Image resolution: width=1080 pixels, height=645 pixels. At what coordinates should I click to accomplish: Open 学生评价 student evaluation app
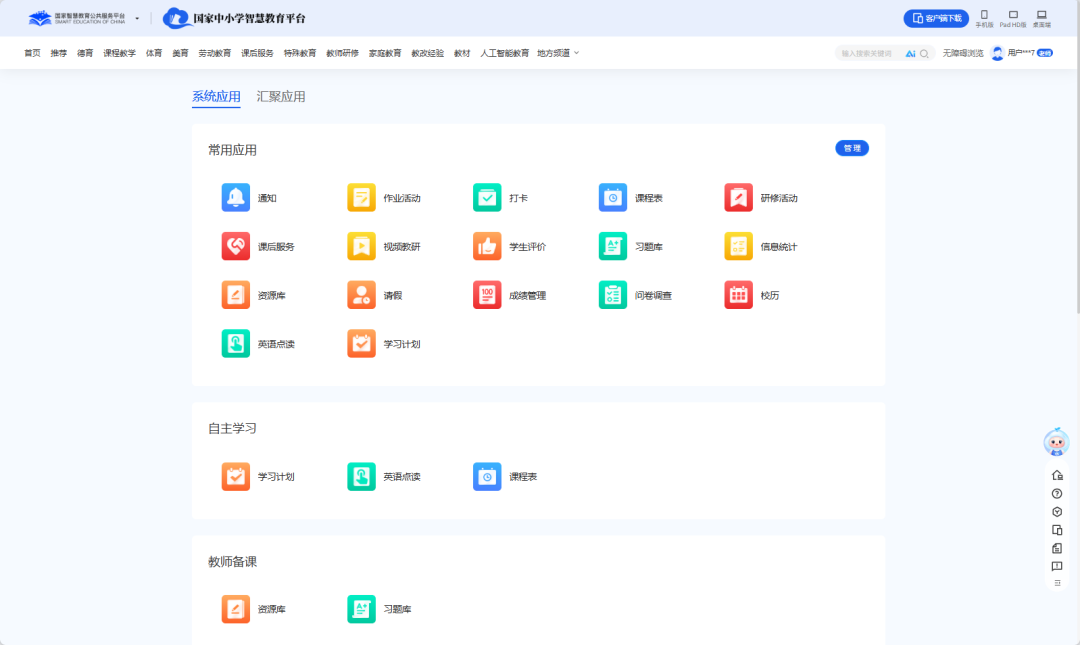(487, 246)
